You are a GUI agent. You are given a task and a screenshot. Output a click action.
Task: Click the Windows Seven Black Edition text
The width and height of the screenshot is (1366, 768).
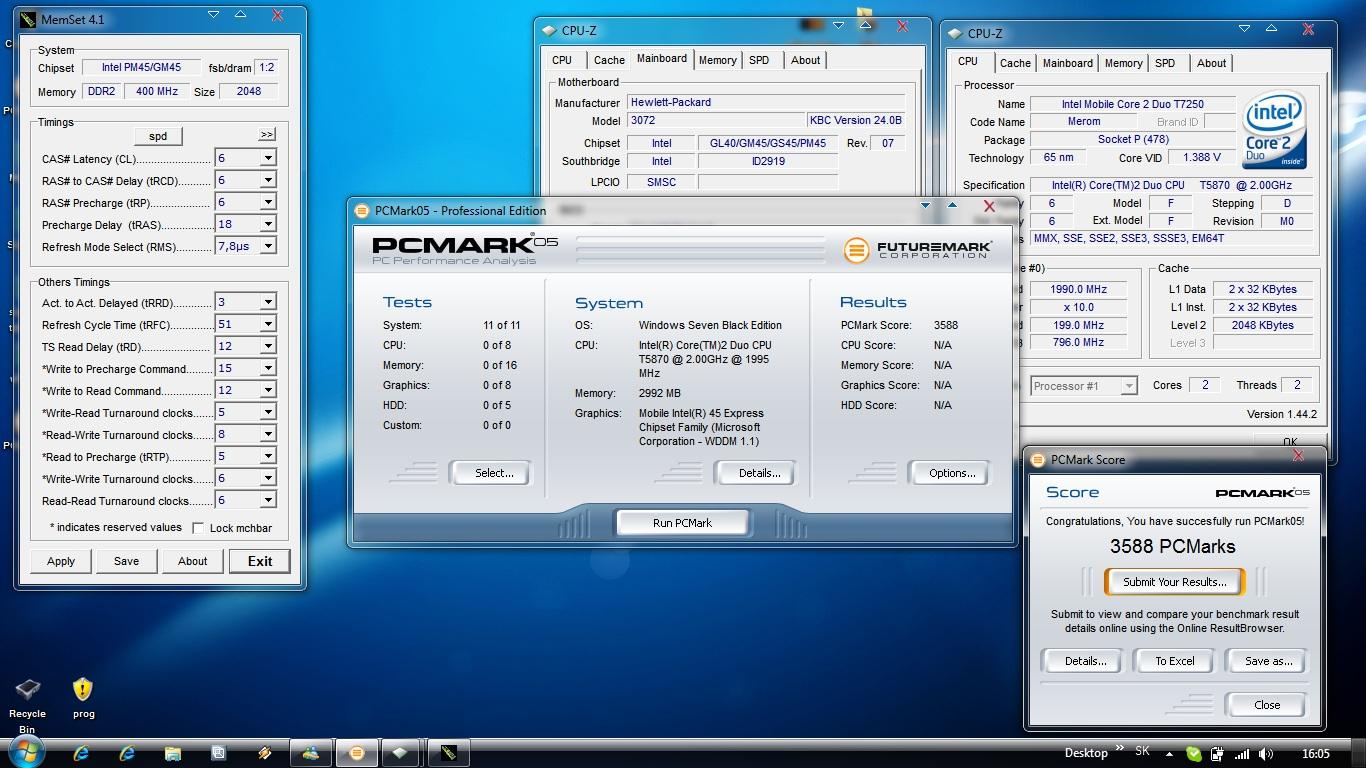(710, 325)
